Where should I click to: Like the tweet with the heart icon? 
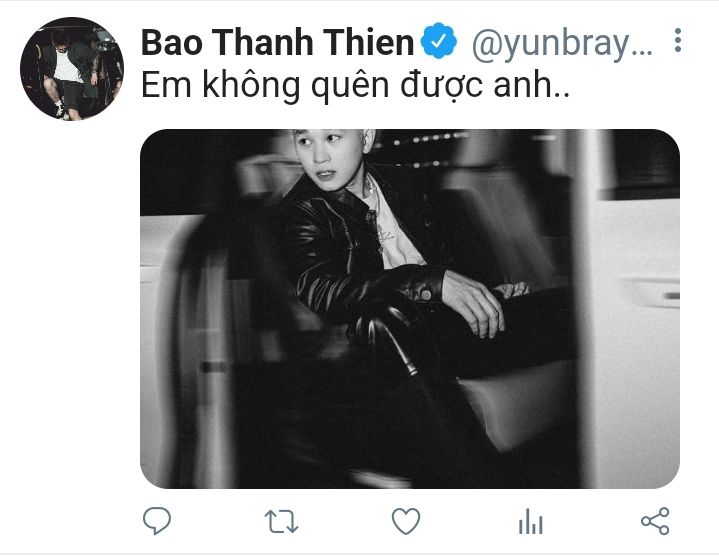tap(406, 521)
